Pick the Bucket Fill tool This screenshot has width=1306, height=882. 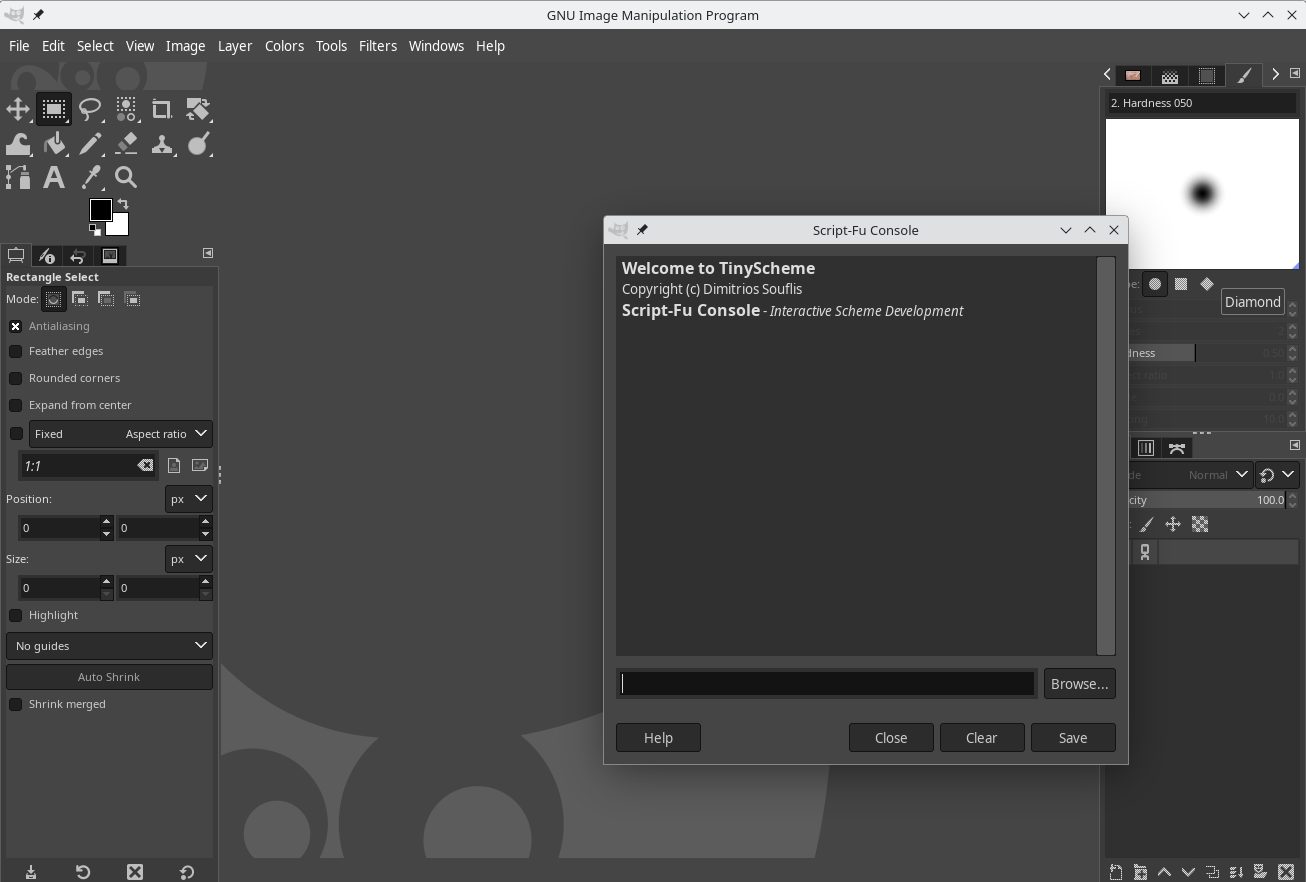pyautogui.click(x=54, y=144)
